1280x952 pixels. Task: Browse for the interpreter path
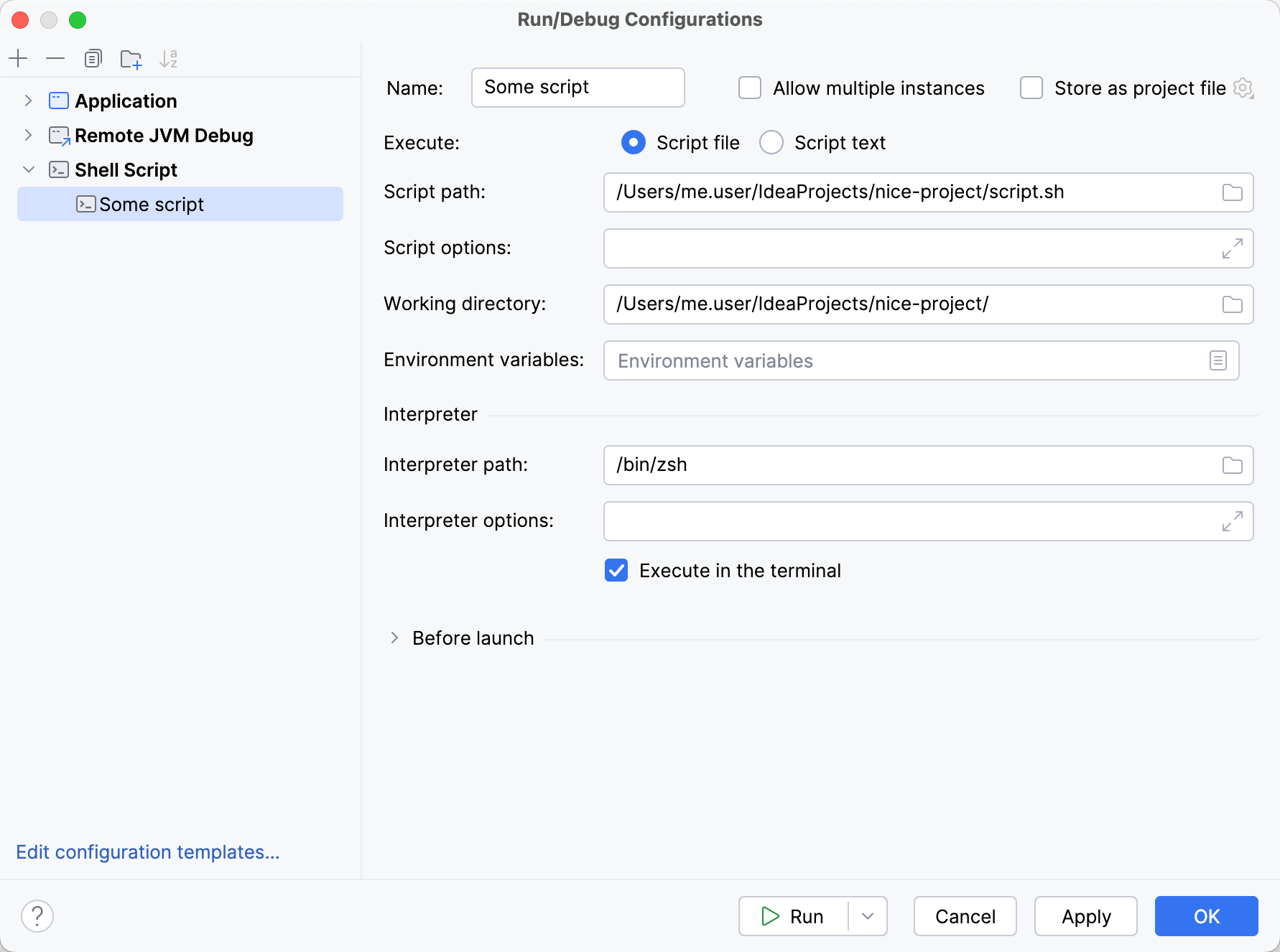coord(1232,465)
